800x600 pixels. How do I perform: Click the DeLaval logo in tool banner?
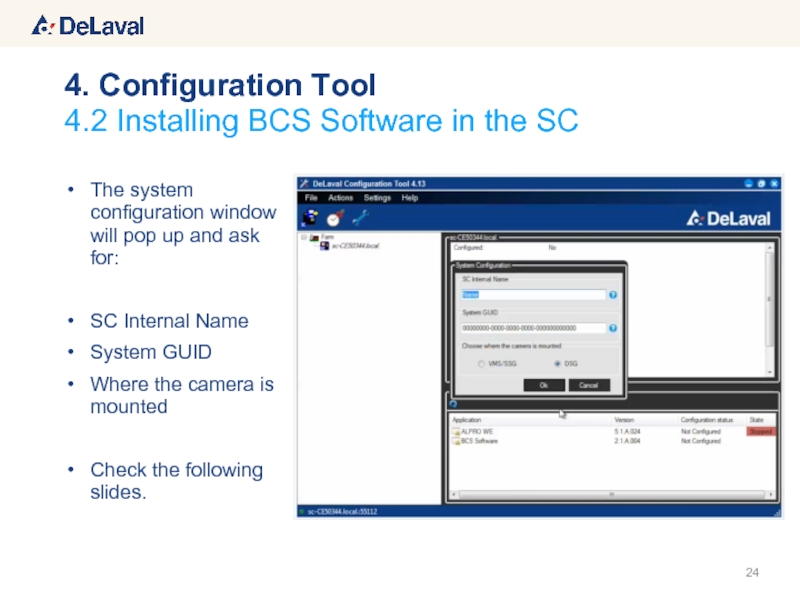coord(728,218)
